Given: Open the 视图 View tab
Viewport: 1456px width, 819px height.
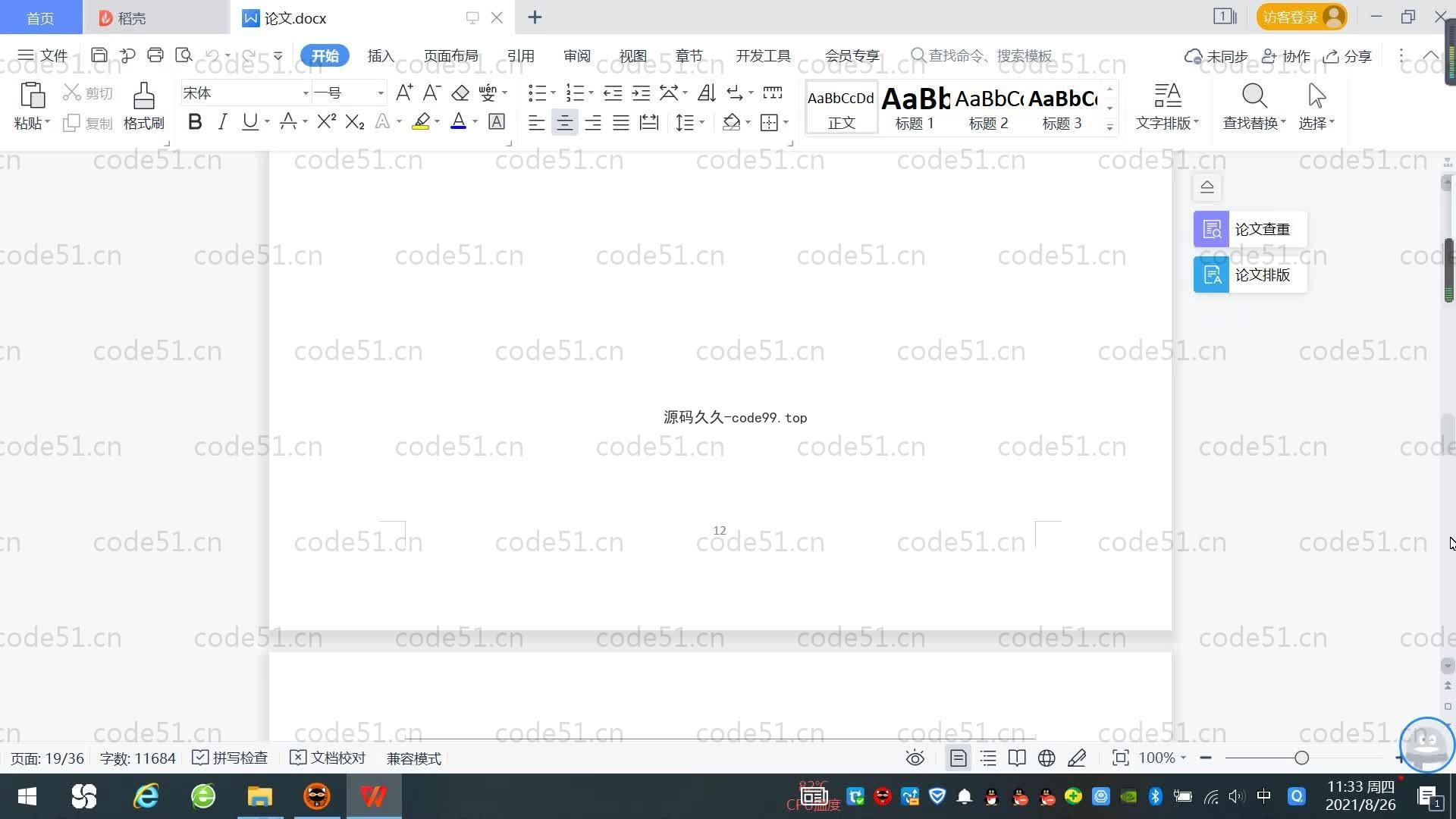Looking at the screenshot, I should (632, 56).
